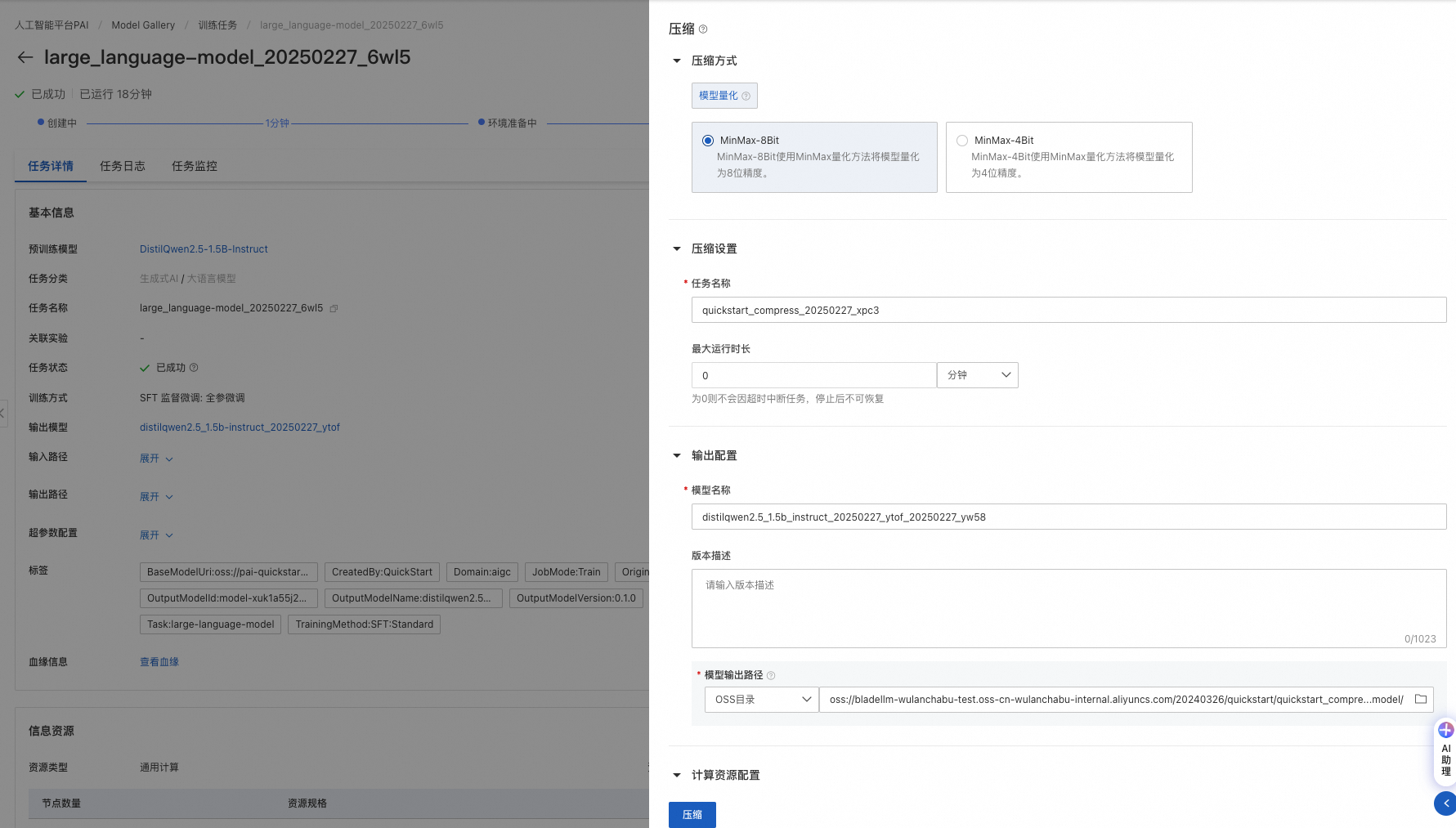The width and height of the screenshot is (1456, 828).
Task: Click the 资源规格 column header
Action: [x=307, y=803]
